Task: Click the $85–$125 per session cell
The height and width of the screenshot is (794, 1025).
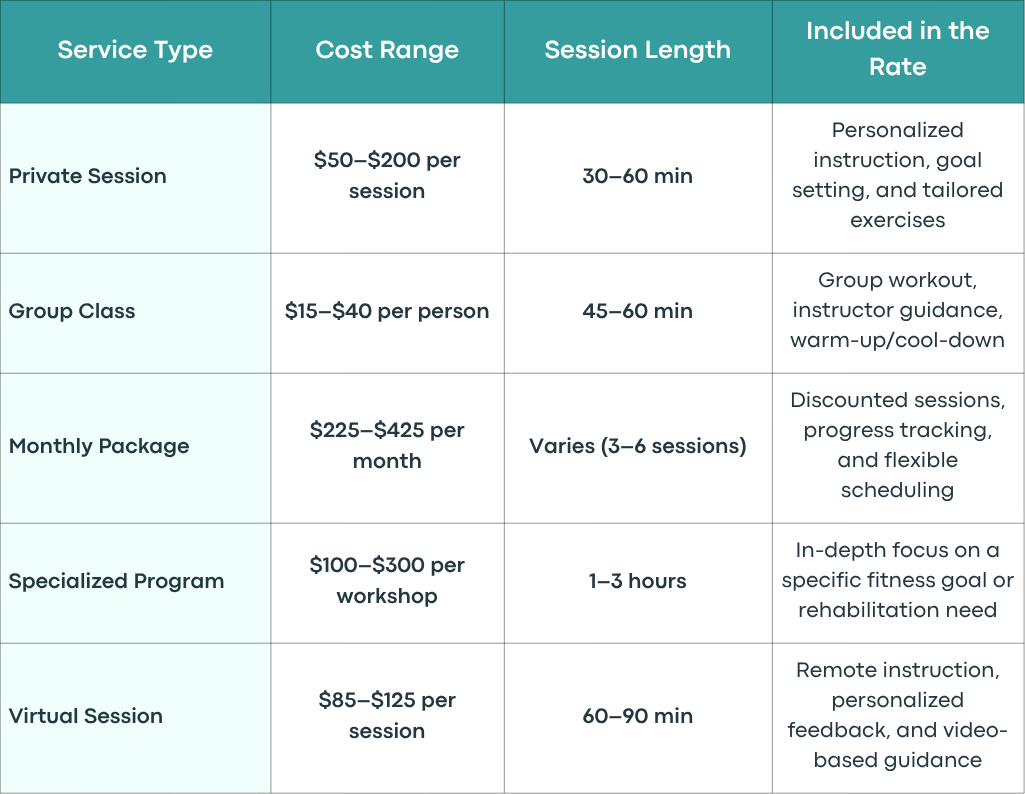Action: pyautogui.click(x=387, y=716)
